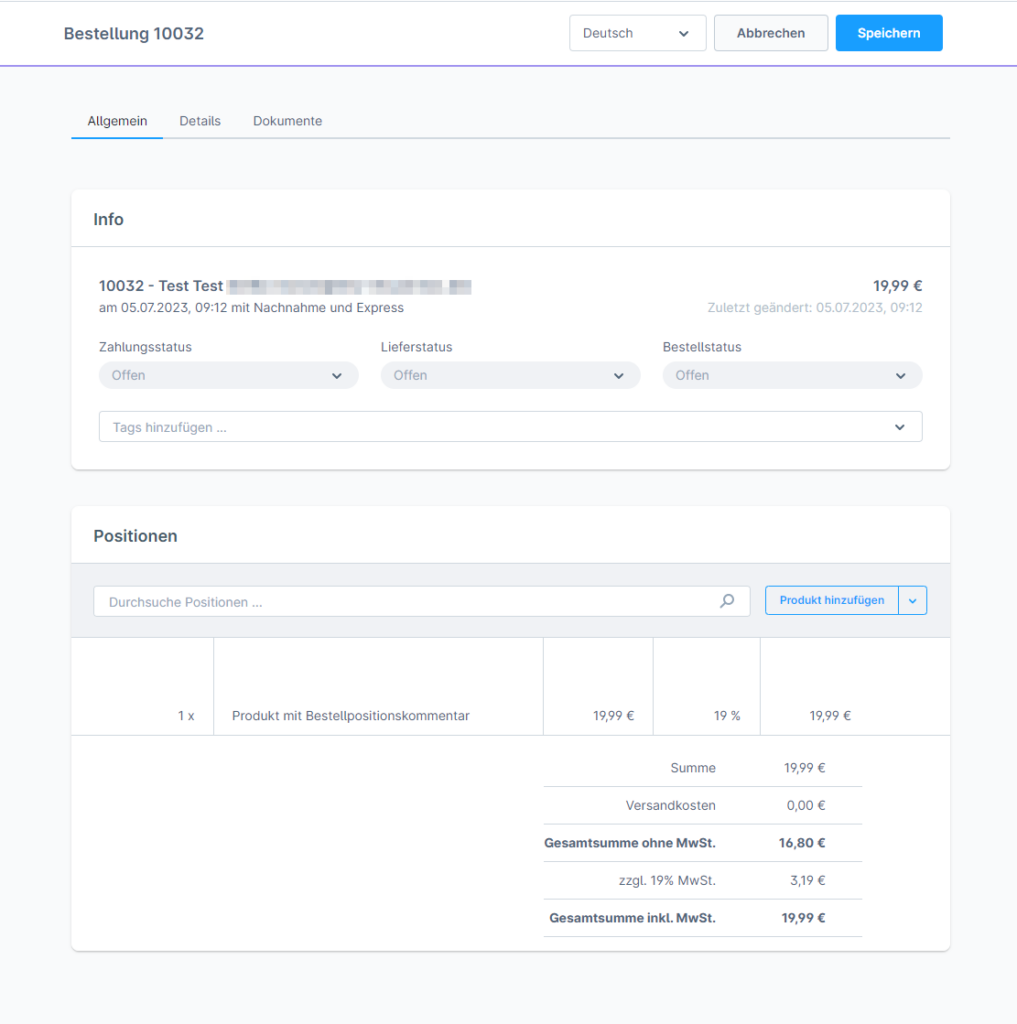
Task: Switch to the Details tab
Action: pos(200,121)
